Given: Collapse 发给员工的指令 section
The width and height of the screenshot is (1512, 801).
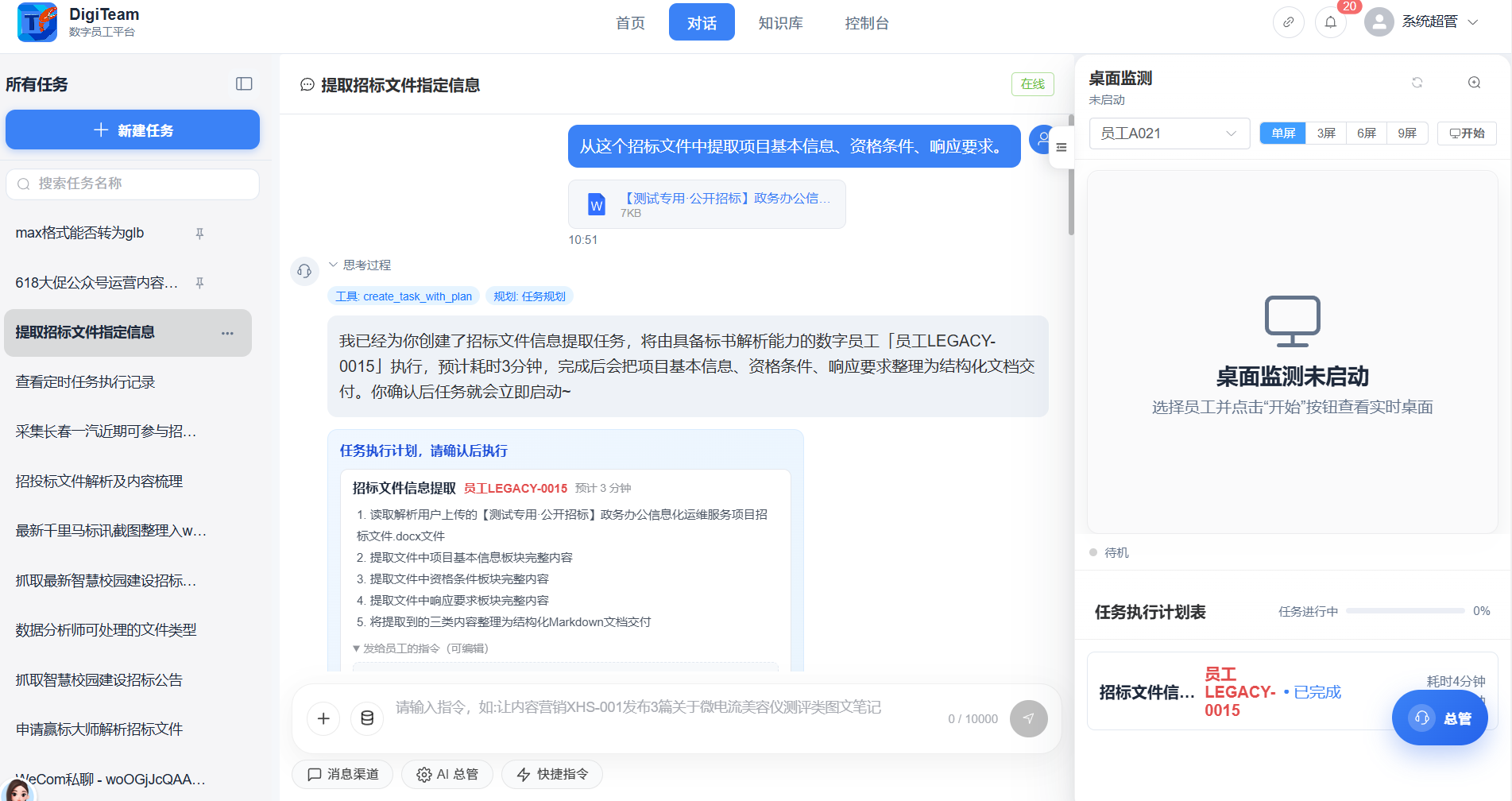Looking at the screenshot, I should (x=420, y=648).
